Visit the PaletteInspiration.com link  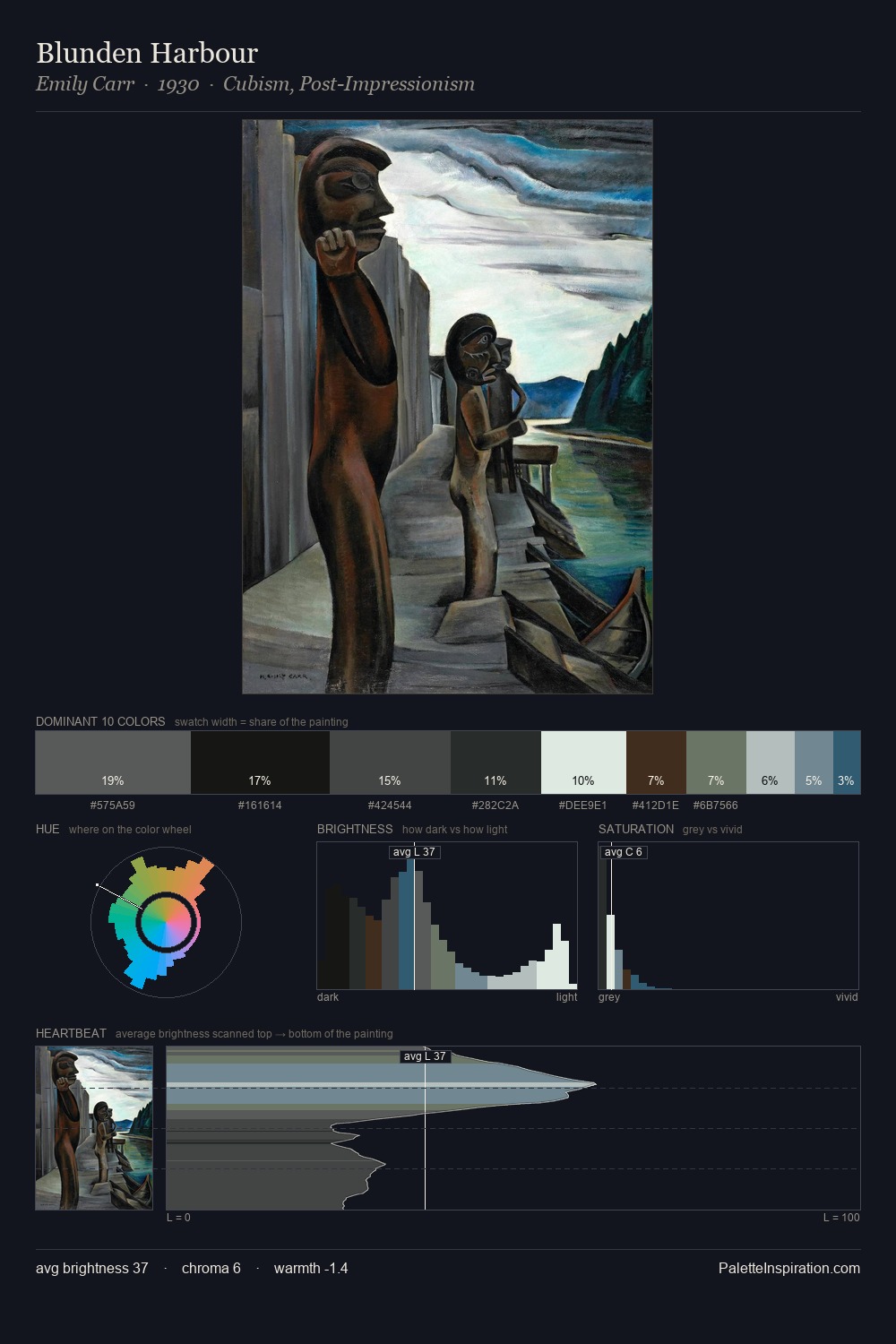click(x=789, y=1268)
